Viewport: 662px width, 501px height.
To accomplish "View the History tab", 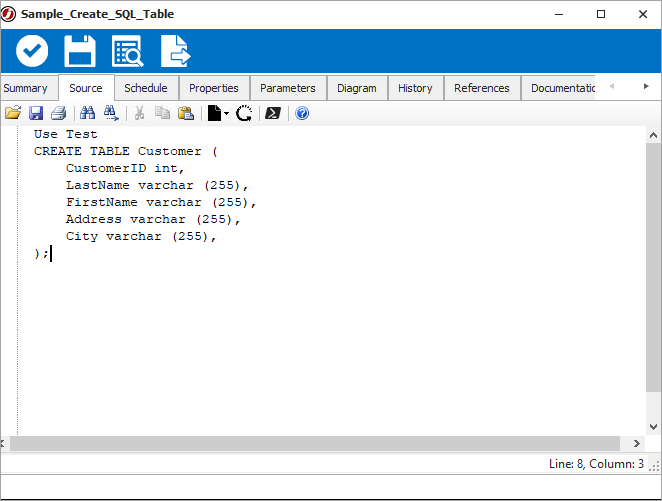I will (415, 88).
